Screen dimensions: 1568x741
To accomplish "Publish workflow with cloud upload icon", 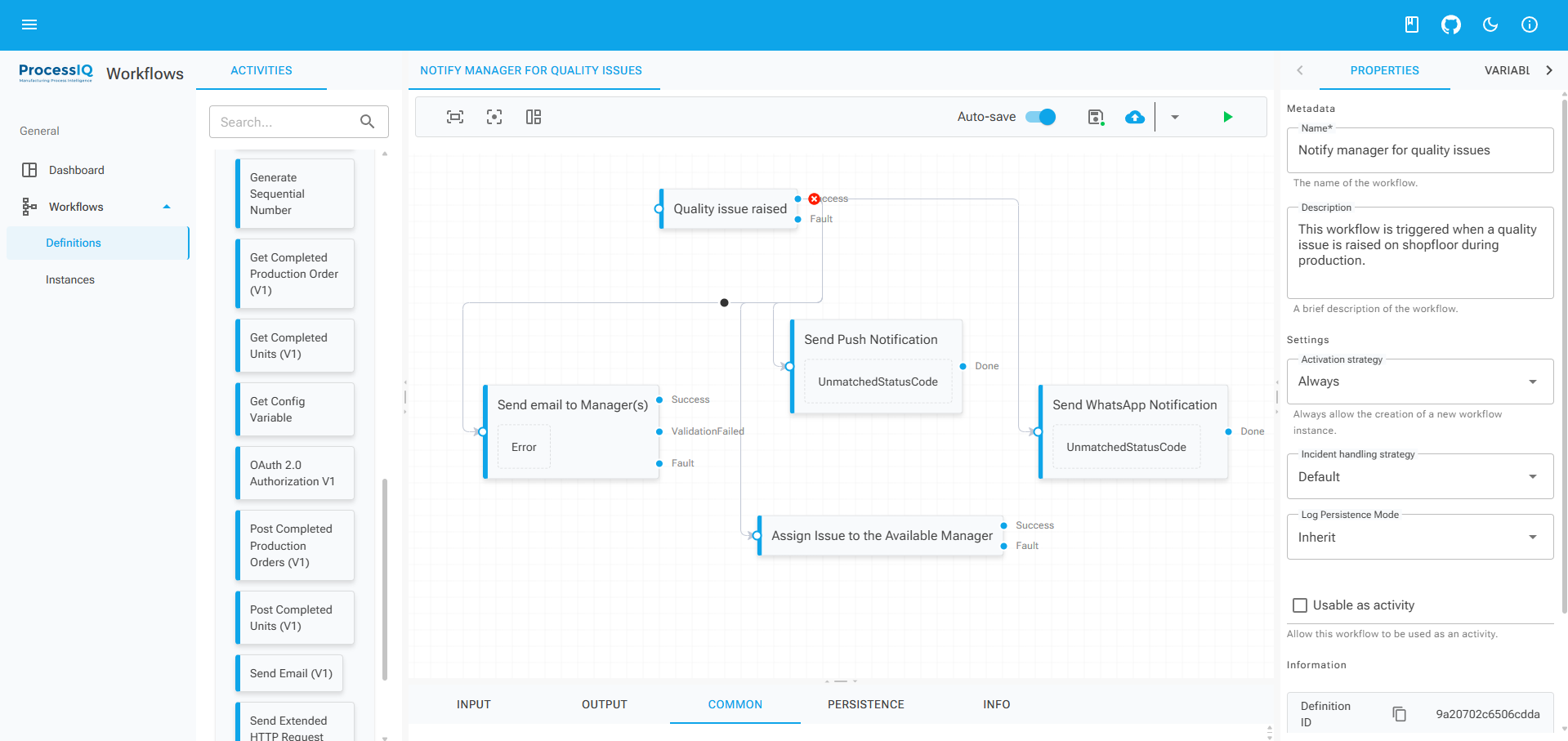I will click(1135, 117).
